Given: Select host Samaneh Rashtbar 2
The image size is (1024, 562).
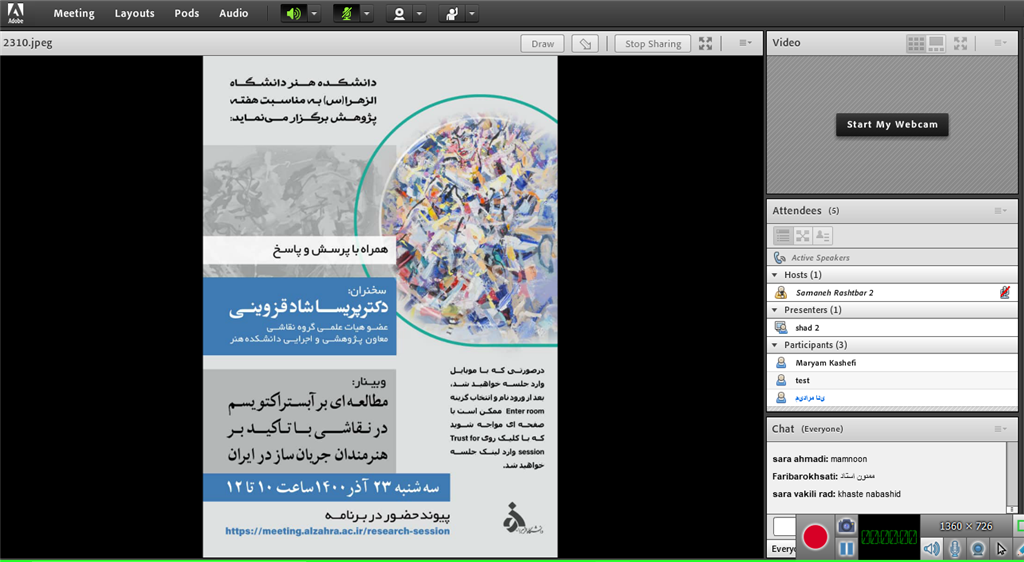Looking at the screenshot, I should tap(892, 293).
